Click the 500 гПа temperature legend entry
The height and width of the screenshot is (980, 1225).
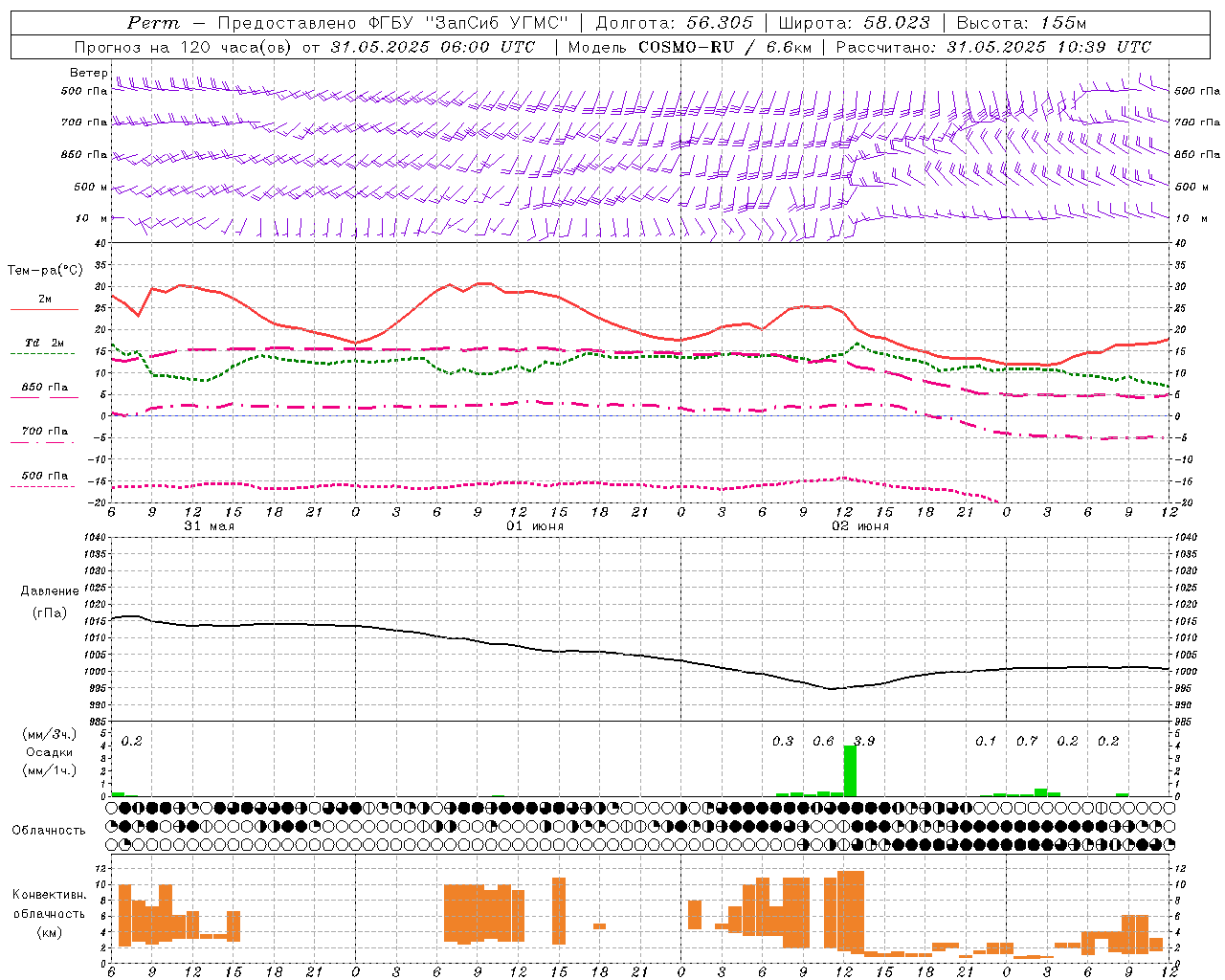(45, 476)
